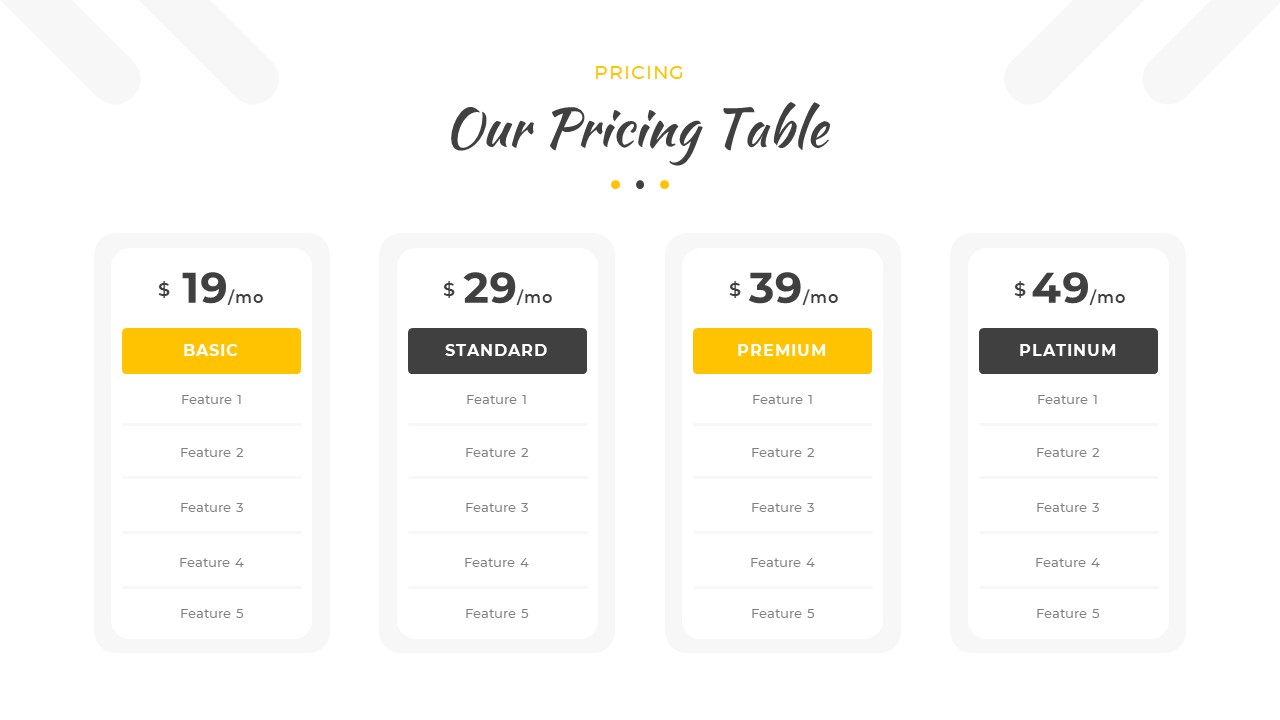This screenshot has width=1280, height=720.
Task: Click the left yellow dot under the title
Action: point(615,185)
